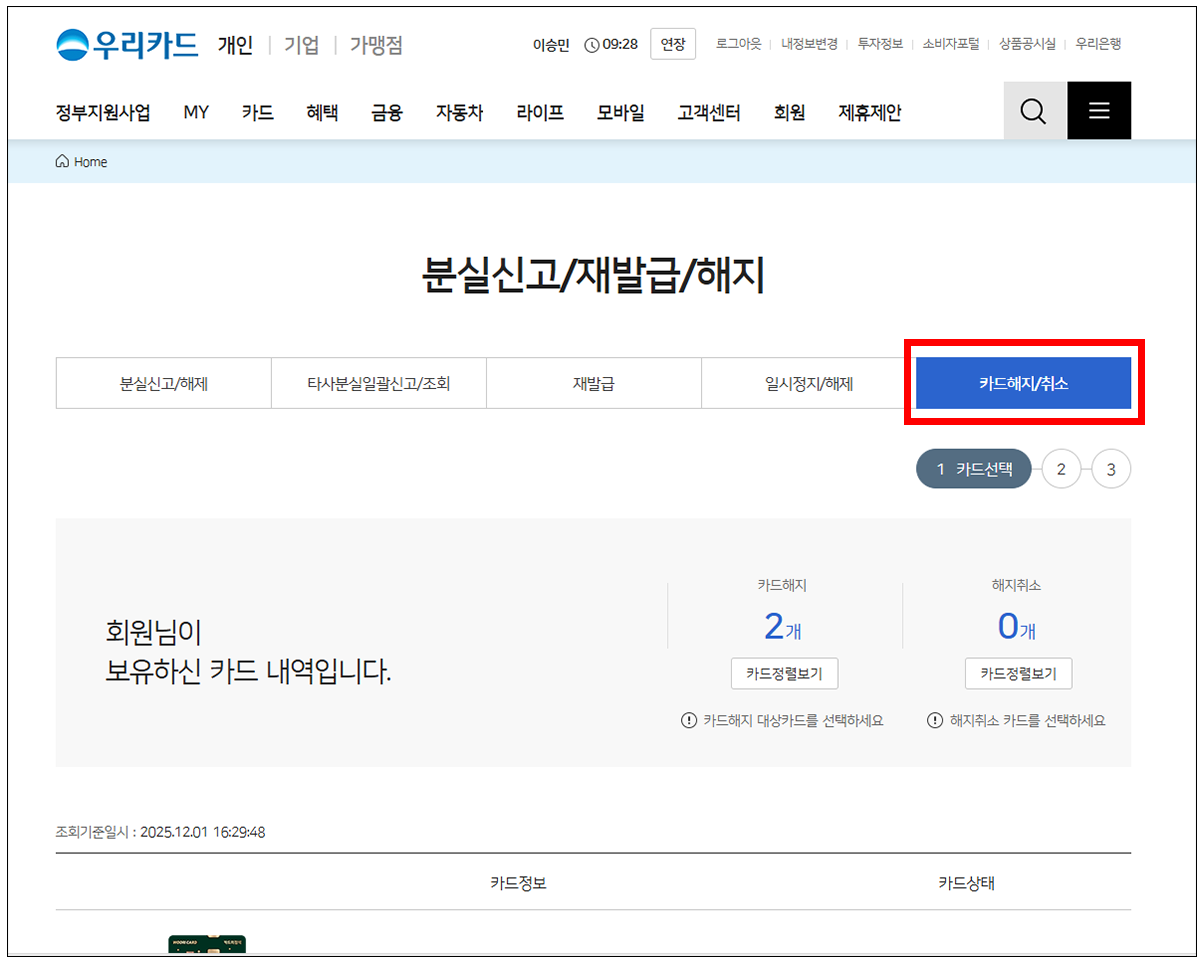Click the Home breadcrumb icon
The height and width of the screenshot is (963, 1204).
(x=63, y=162)
